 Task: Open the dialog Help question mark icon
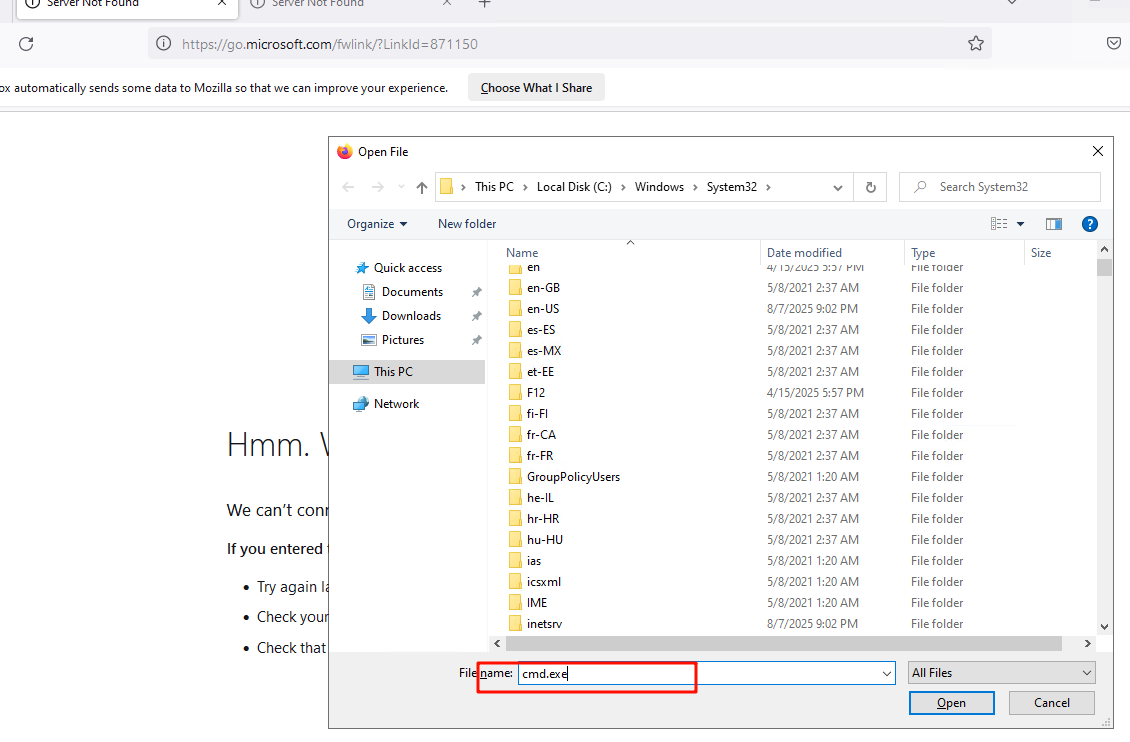click(1090, 224)
